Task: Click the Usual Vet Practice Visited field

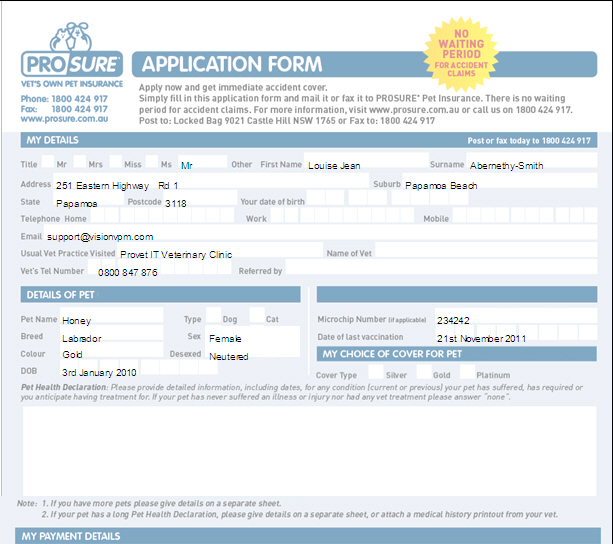Action: [x=220, y=250]
